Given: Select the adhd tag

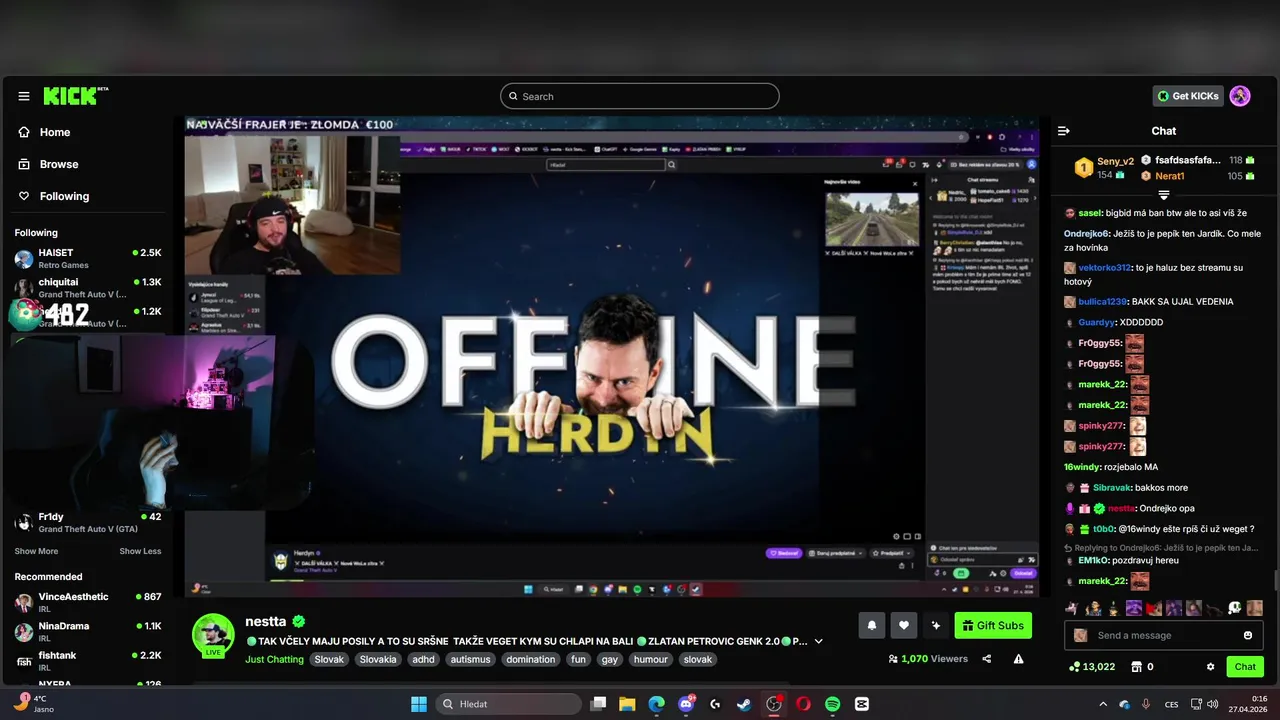Looking at the screenshot, I should tap(424, 660).
